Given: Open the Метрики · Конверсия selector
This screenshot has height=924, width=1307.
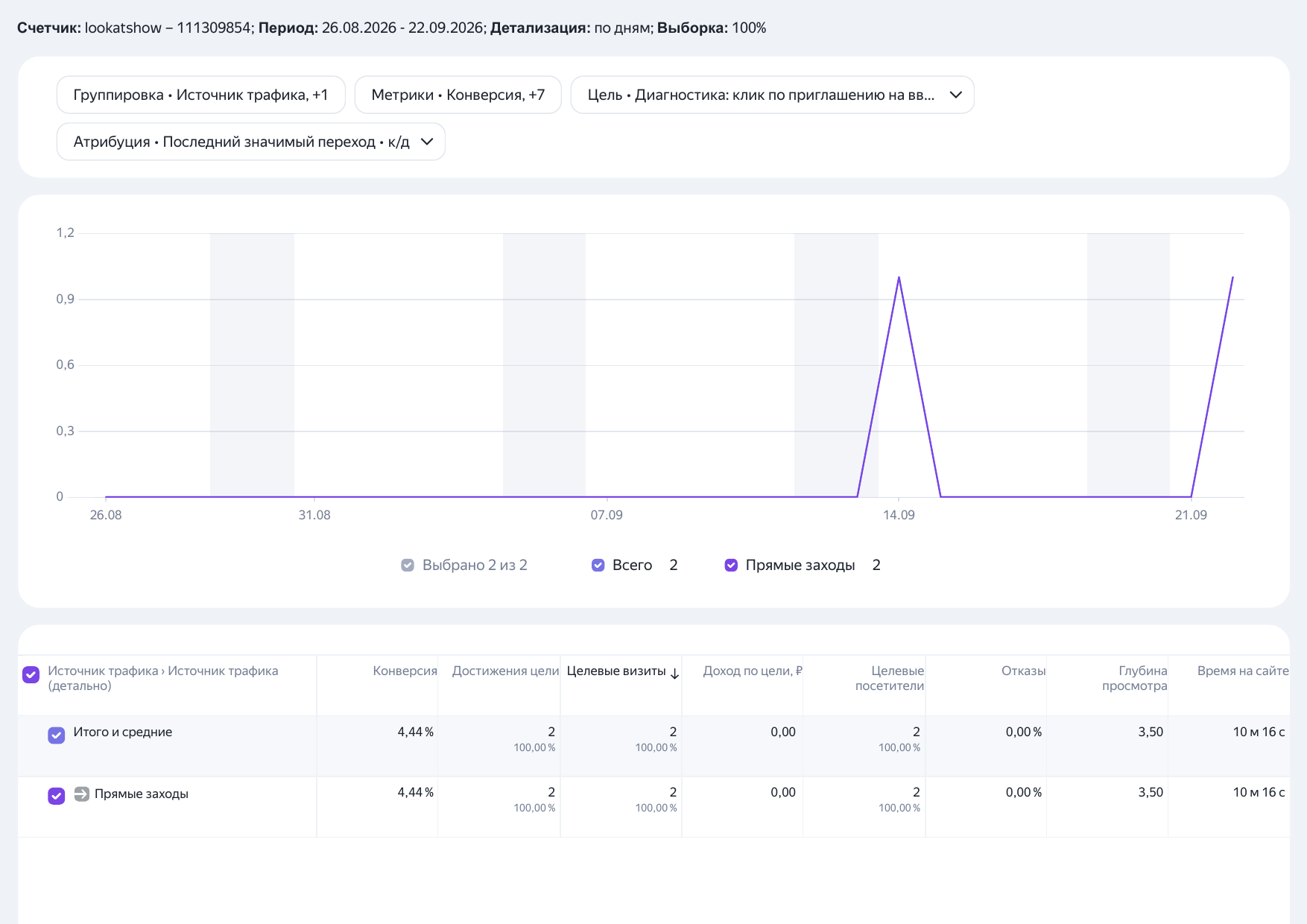Looking at the screenshot, I should (458, 95).
